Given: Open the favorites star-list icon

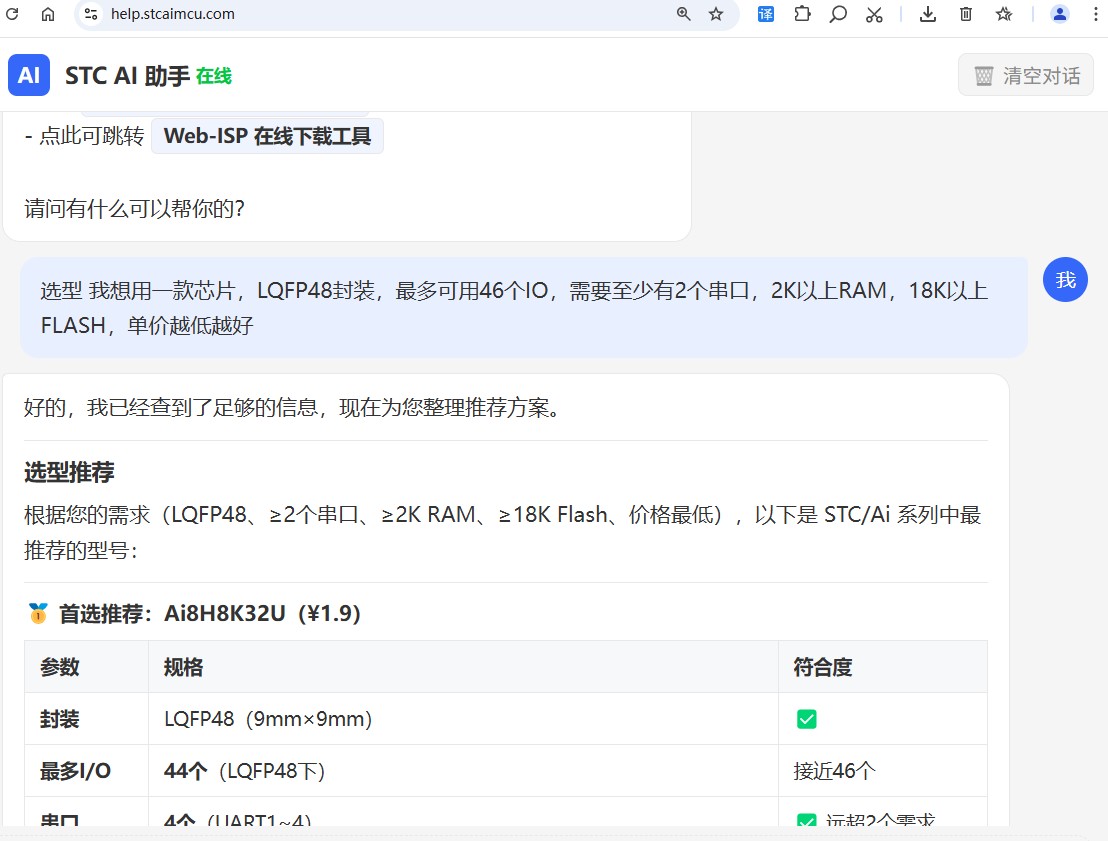Looking at the screenshot, I should pyautogui.click(x=1003, y=14).
